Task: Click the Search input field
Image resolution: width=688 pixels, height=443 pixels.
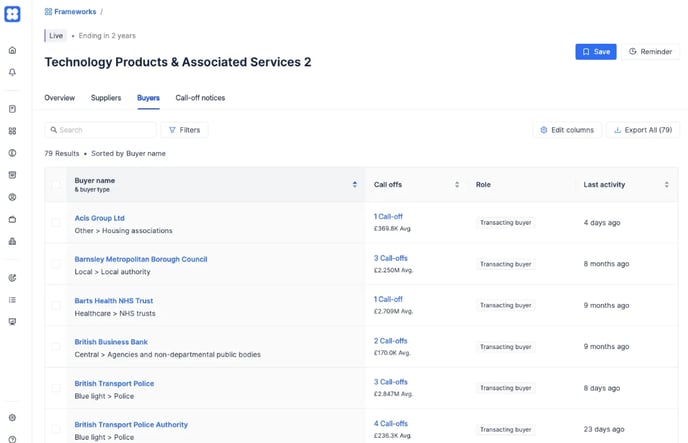Action: point(100,130)
